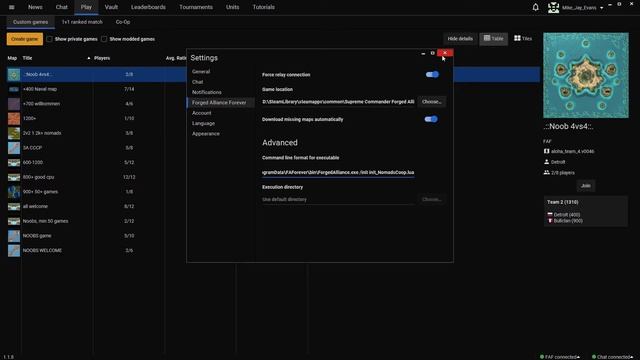Click map thumbnail of NOOBS game

(x=14, y=236)
